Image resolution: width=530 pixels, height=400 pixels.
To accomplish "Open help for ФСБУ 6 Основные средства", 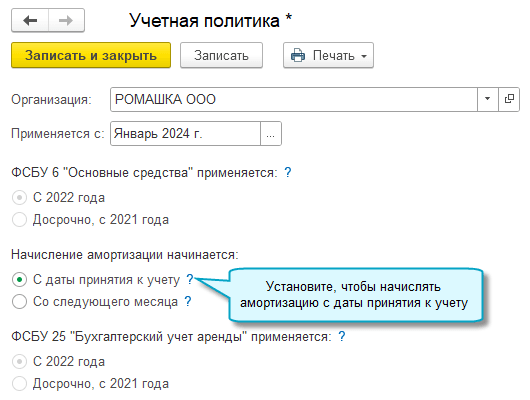I will click(x=287, y=172).
